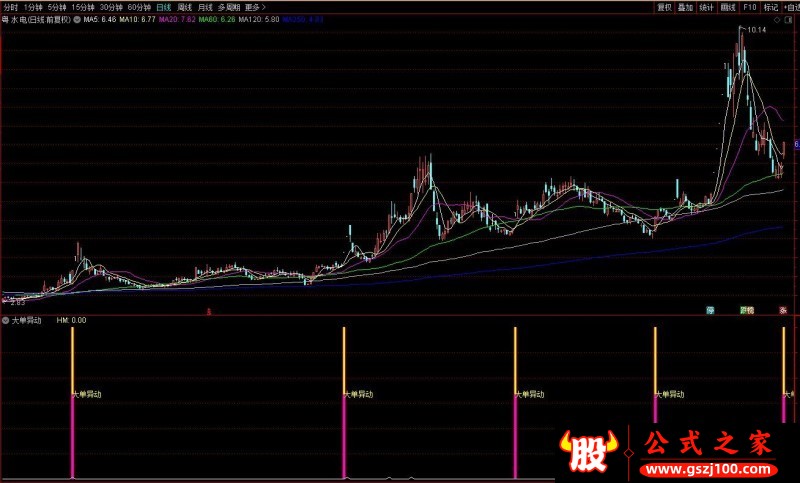Click the MA120: 5.80 label

pos(259,20)
